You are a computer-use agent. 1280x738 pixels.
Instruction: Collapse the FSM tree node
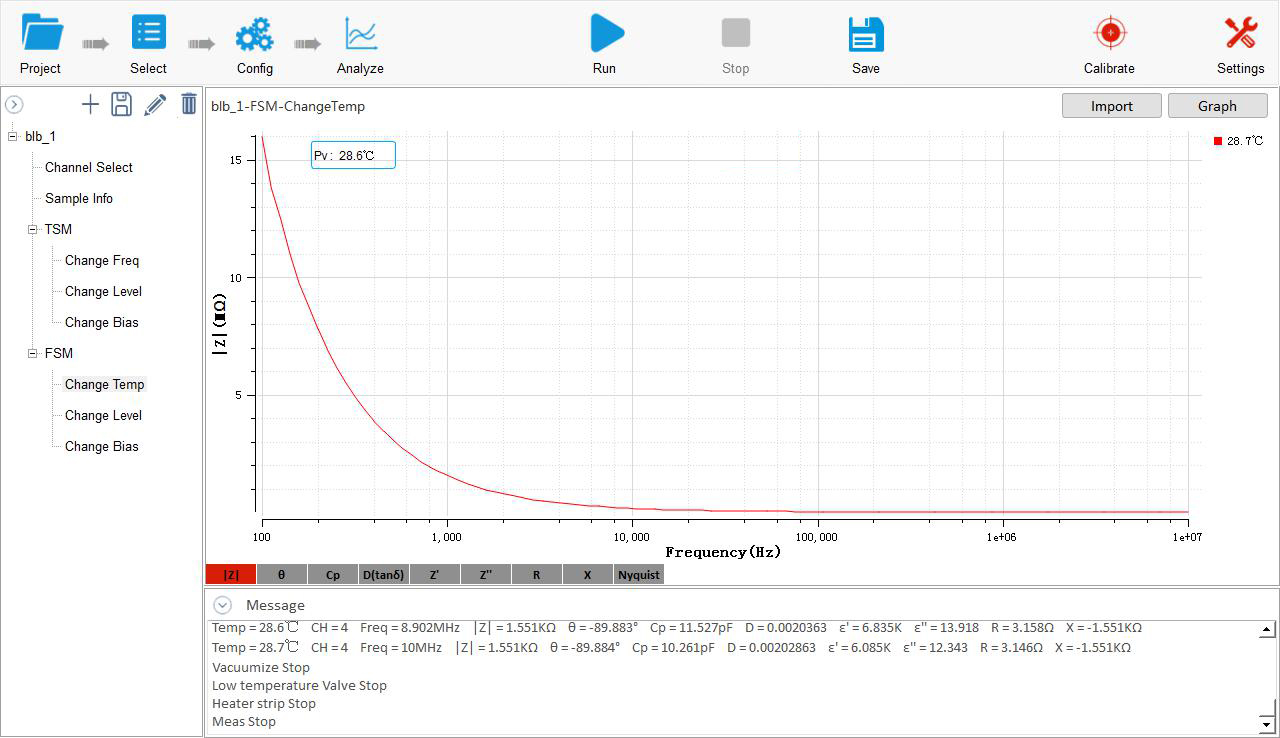[x=33, y=354]
